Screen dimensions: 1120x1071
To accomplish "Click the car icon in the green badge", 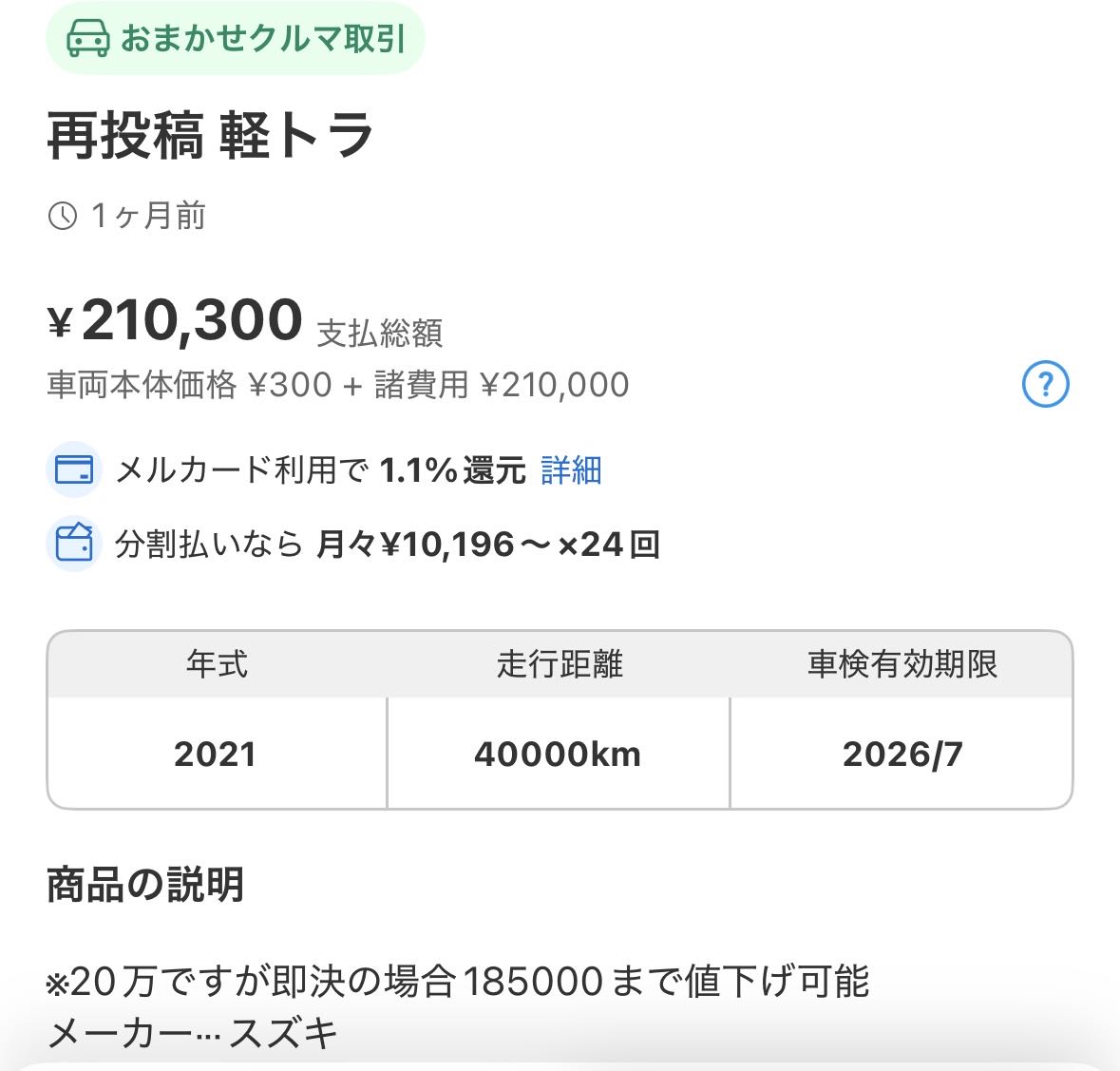I will pos(87,39).
